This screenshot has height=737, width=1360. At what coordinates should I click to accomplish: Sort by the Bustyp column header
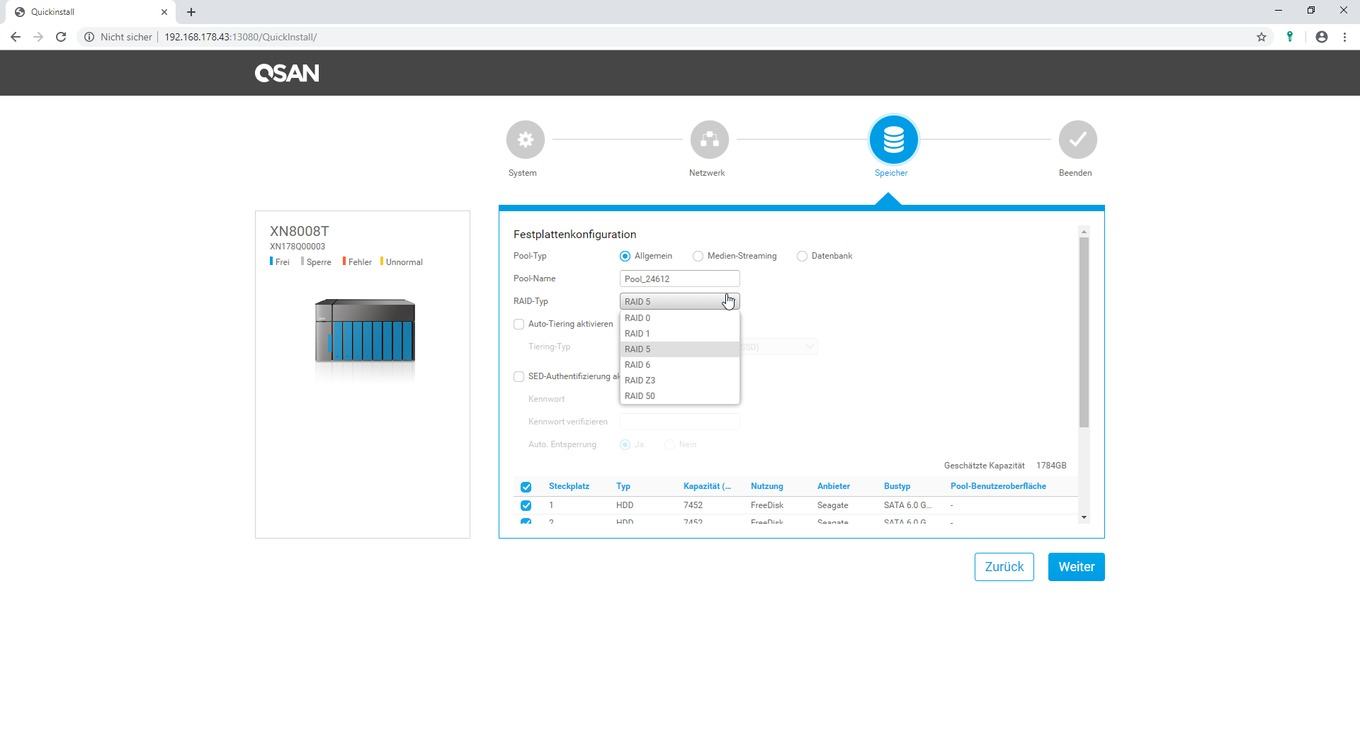(x=897, y=486)
